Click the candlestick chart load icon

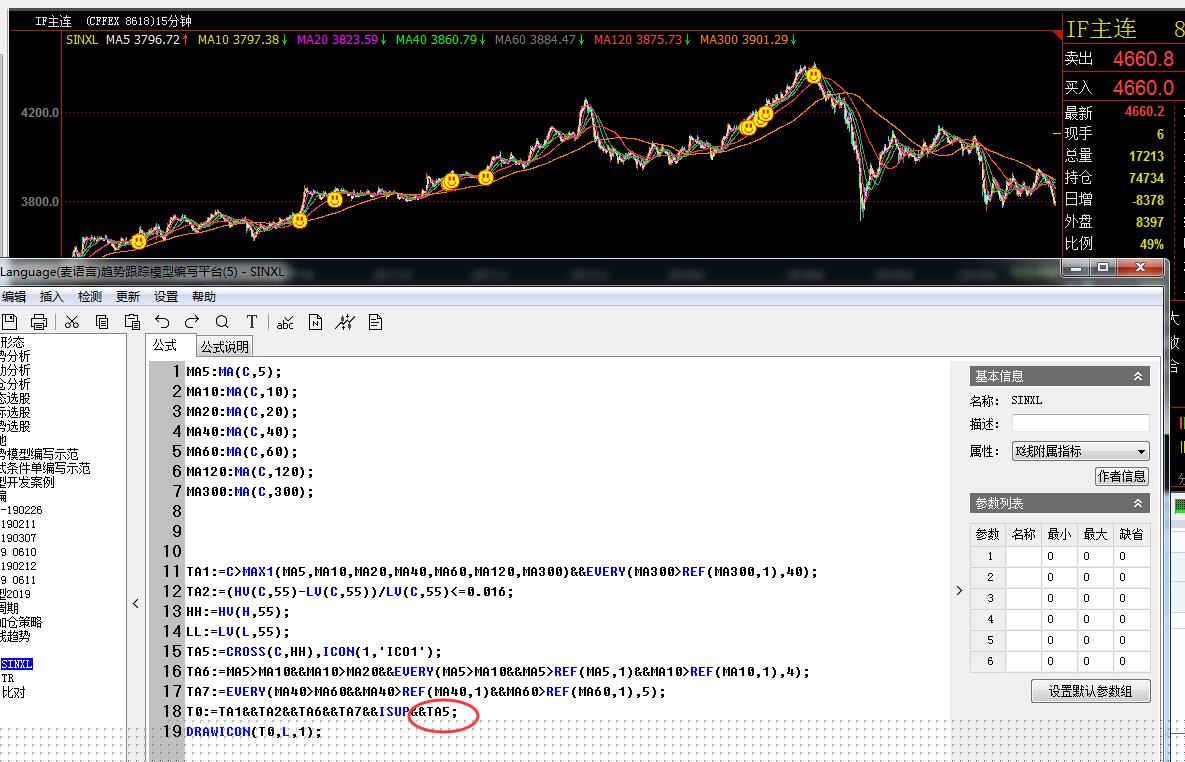[x=345, y=322]
